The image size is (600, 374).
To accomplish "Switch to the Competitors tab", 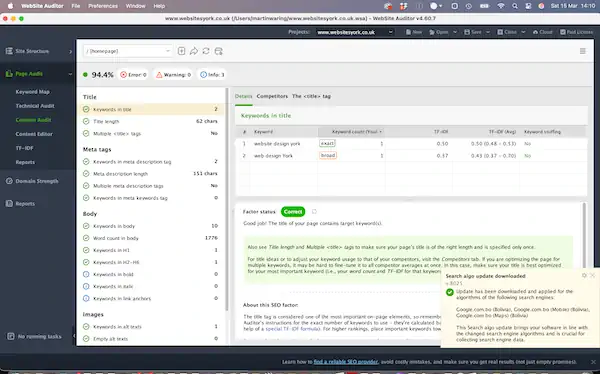I will [x=272, y=96].
